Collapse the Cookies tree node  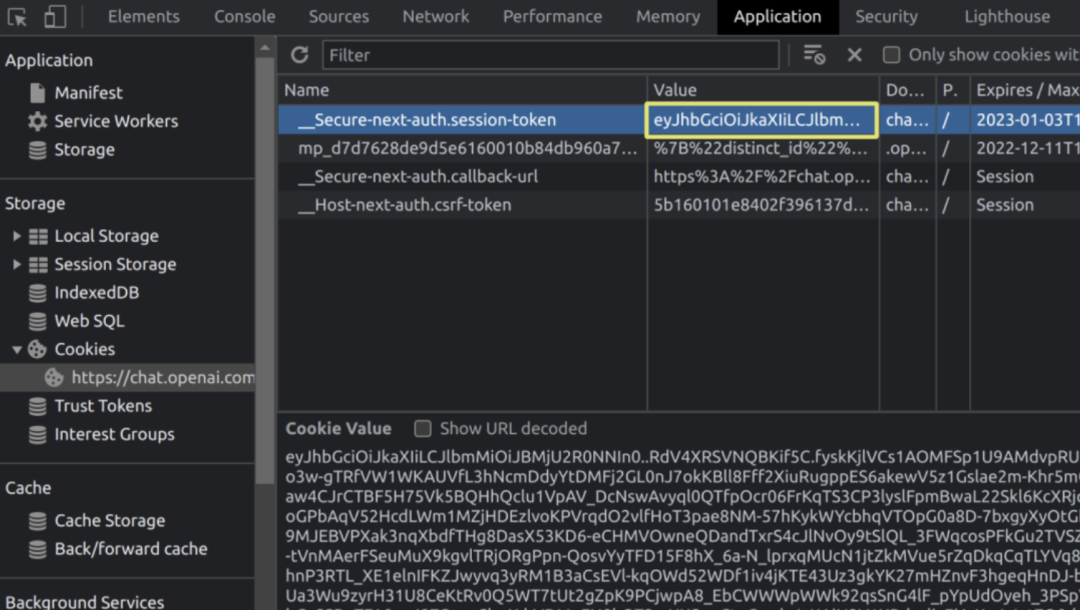coord(16,350)
